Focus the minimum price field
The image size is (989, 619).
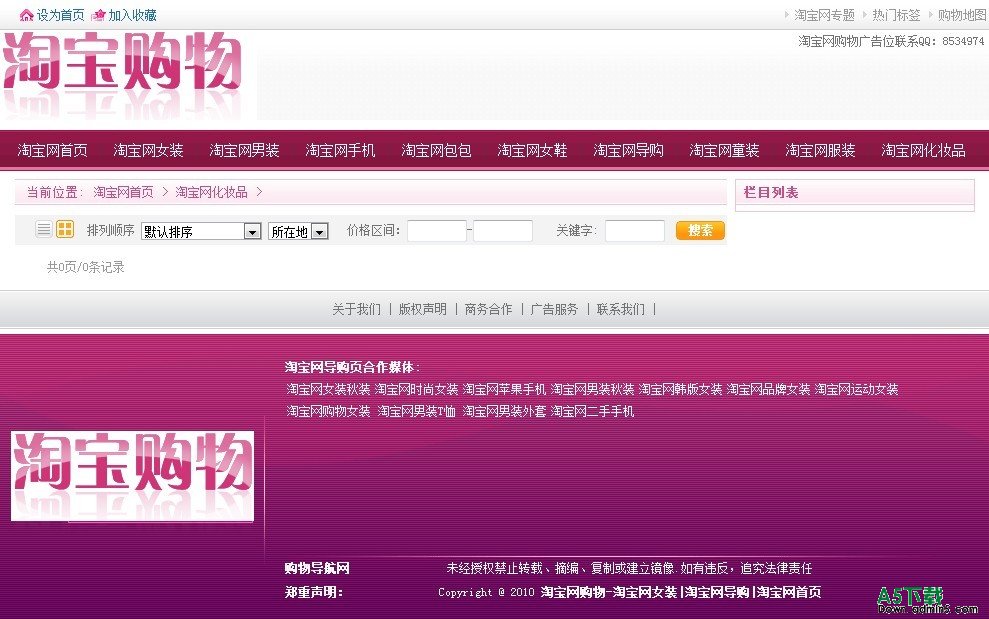436,230
